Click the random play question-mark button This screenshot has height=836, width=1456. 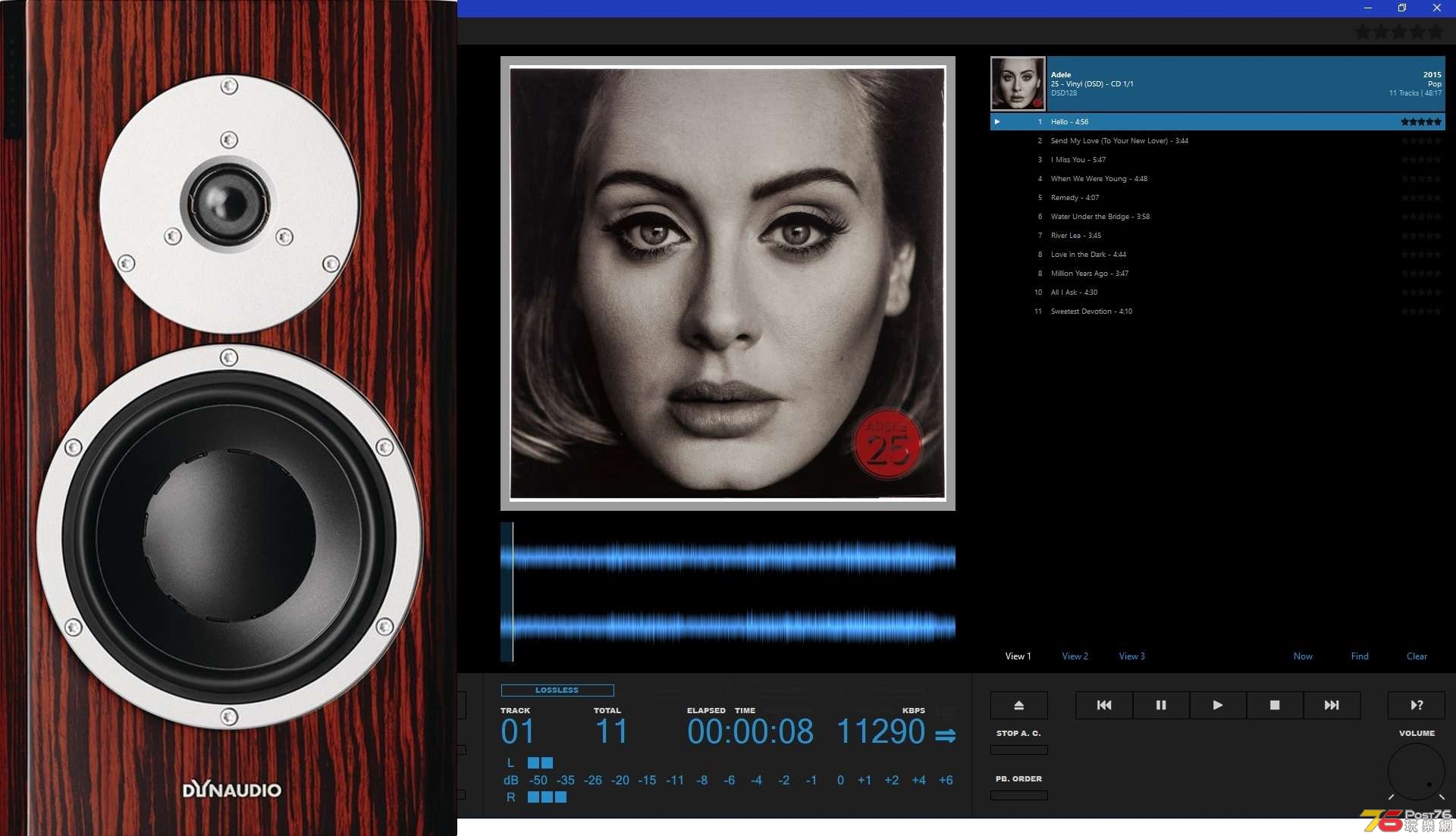click(x=1416, y=705)
